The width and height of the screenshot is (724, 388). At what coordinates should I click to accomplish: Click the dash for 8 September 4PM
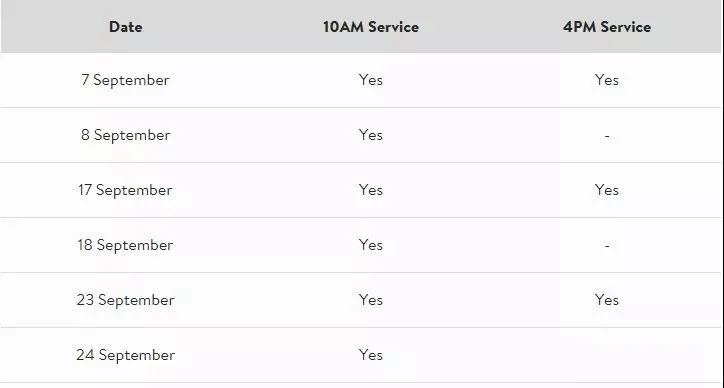pyautogui.click(x=607, y=136)
